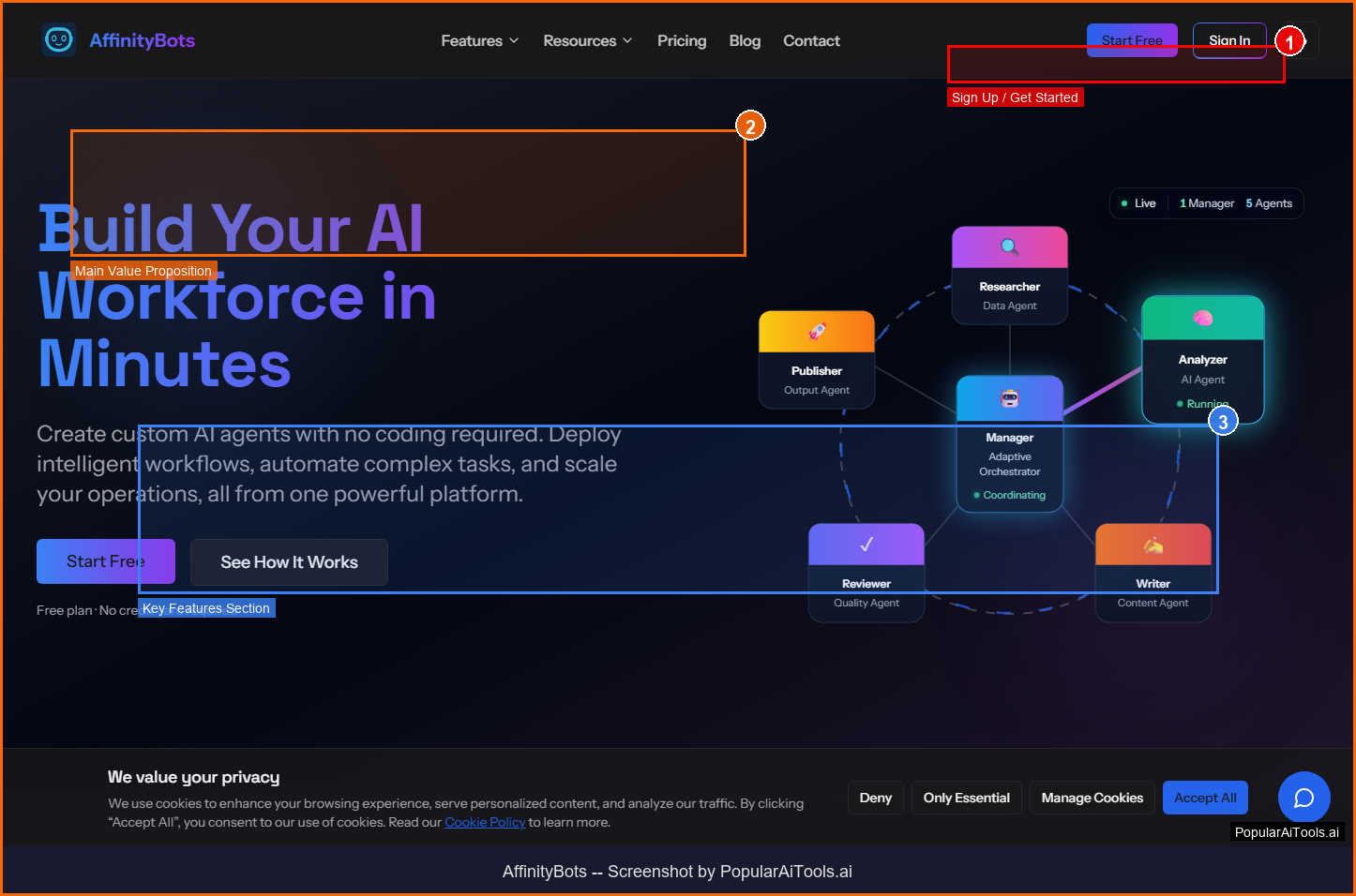
Task: Follow the Cookie Policy link
Action: 485,822
